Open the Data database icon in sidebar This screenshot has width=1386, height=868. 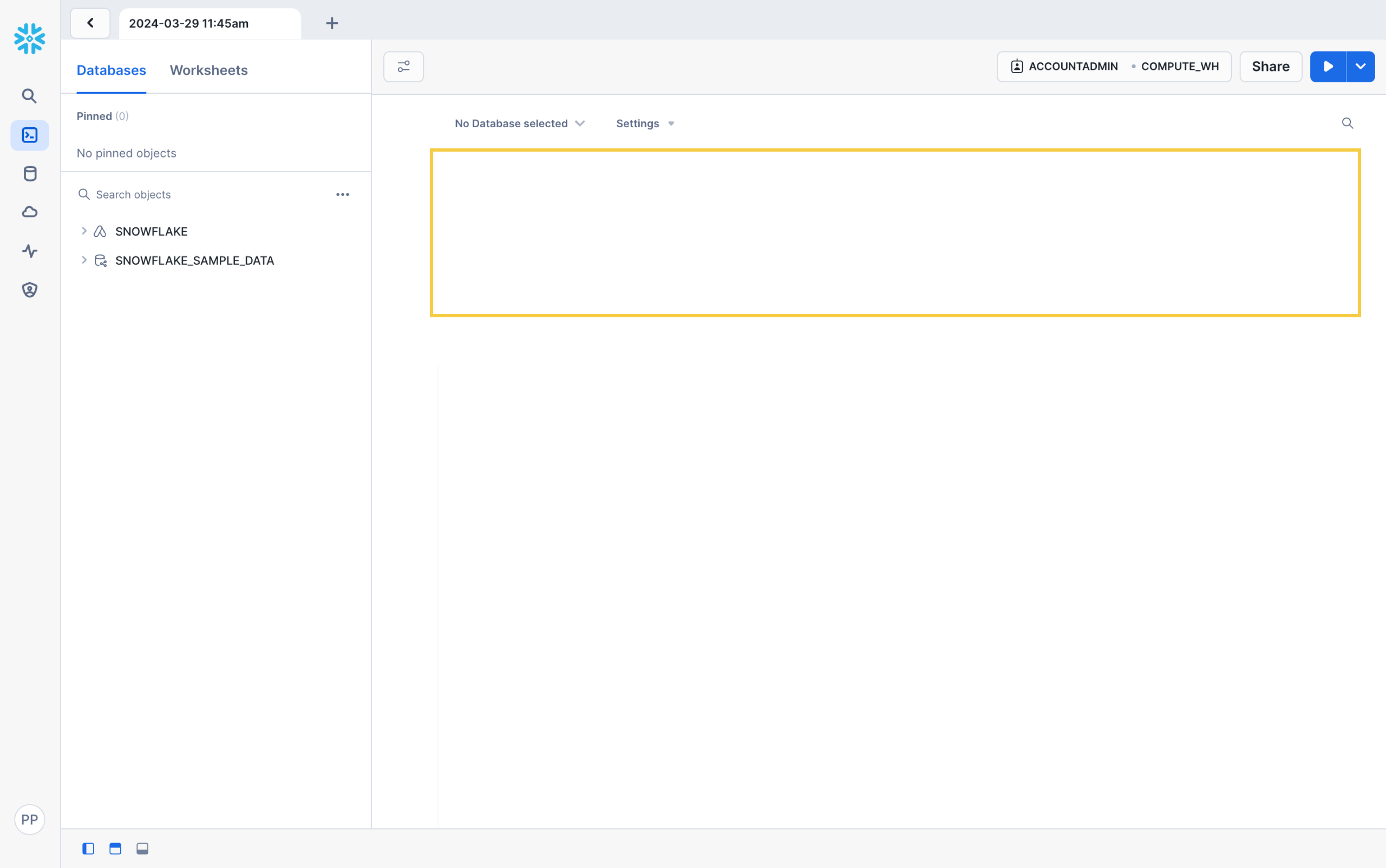click(x=30, y=173)
